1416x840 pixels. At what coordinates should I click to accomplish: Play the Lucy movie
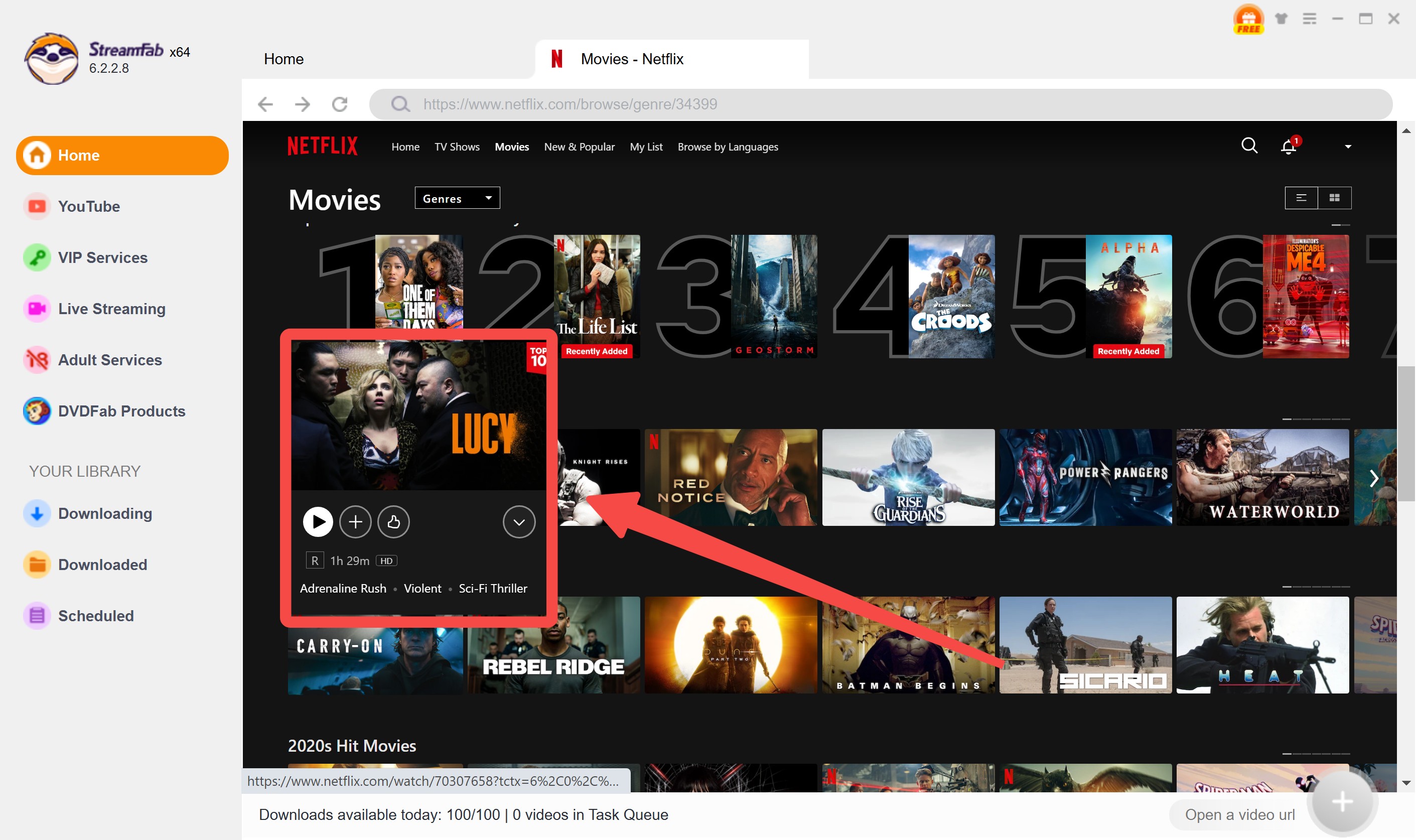[318, 522]
